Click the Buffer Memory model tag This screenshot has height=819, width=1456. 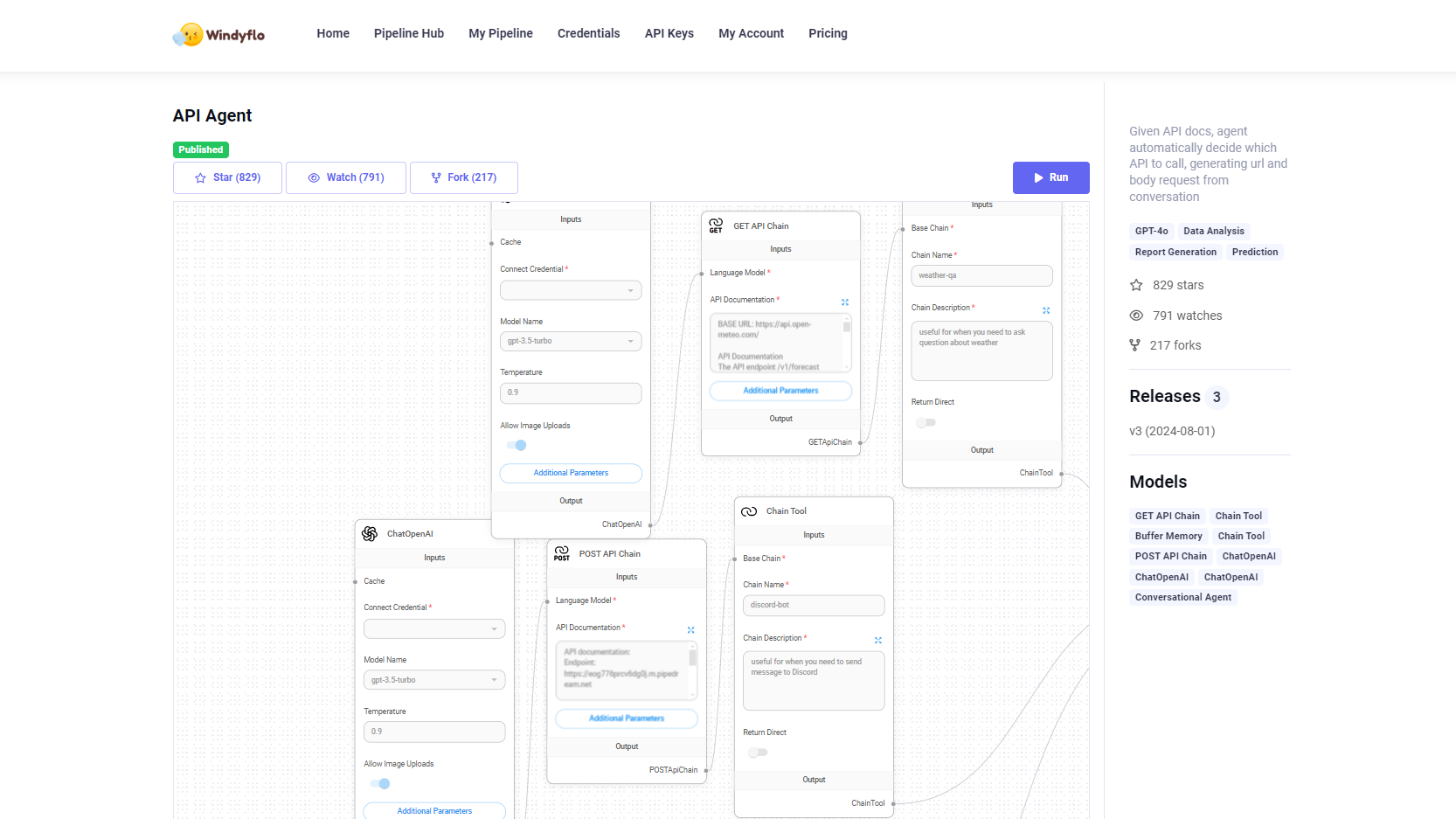coord(1168,536)
